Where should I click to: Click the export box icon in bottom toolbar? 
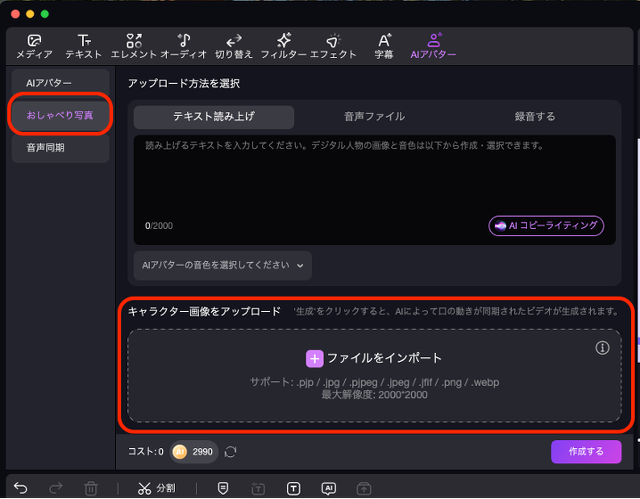pyautogui.click(x=364, y=488)
